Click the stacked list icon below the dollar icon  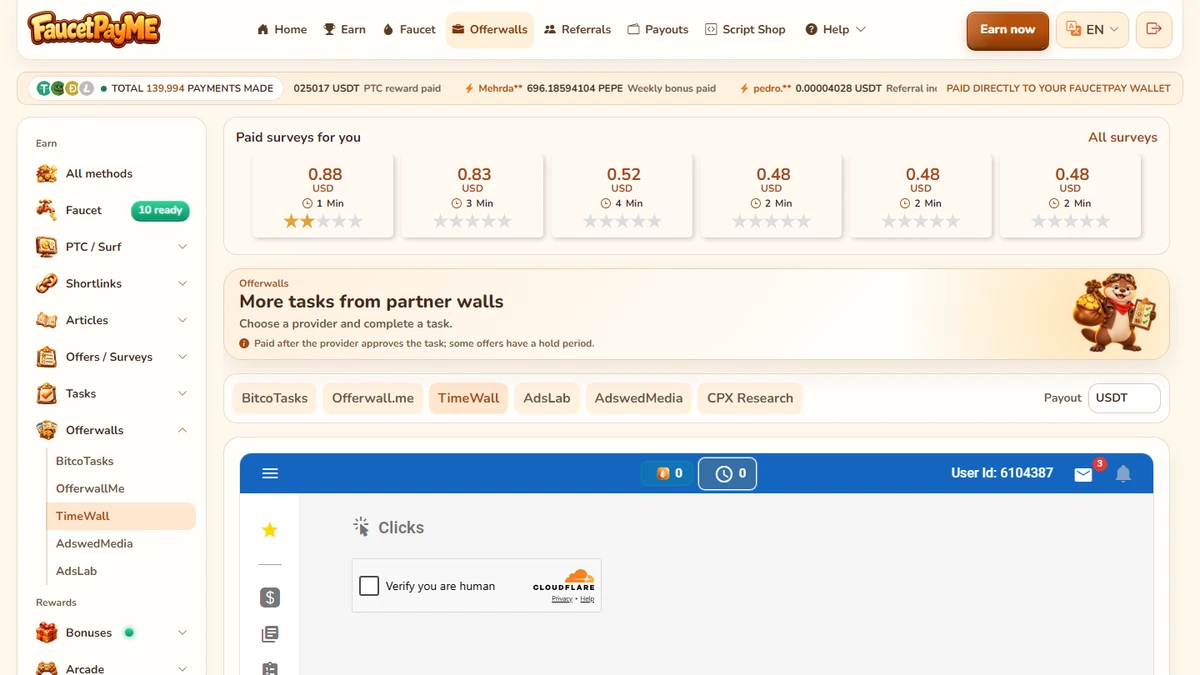(x=270, y=634)
